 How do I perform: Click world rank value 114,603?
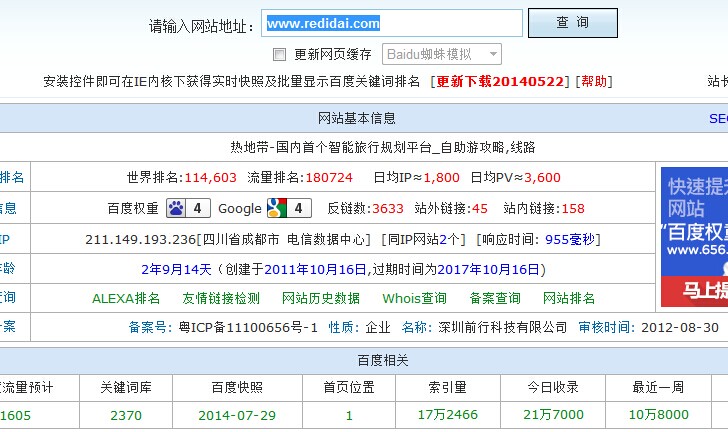coord(211,177)
